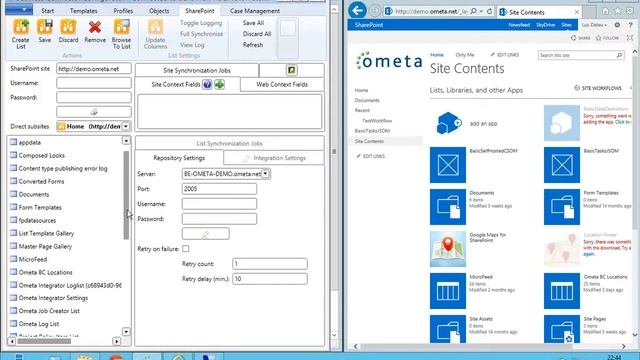Click the Create List icon
Viewport: 640px width, 360px height.
pos(20,27)
